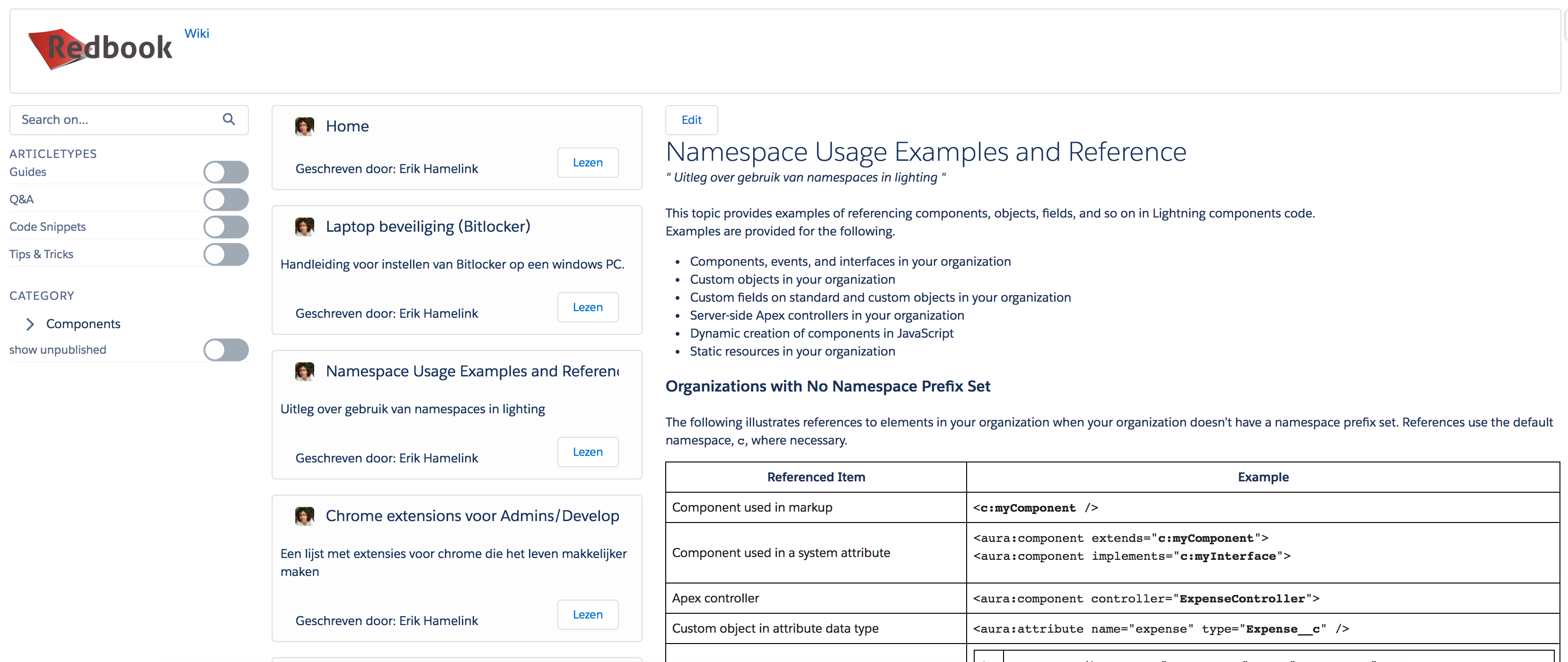
Task: Click Lezen on the Home card
Action: pos(587,163)
